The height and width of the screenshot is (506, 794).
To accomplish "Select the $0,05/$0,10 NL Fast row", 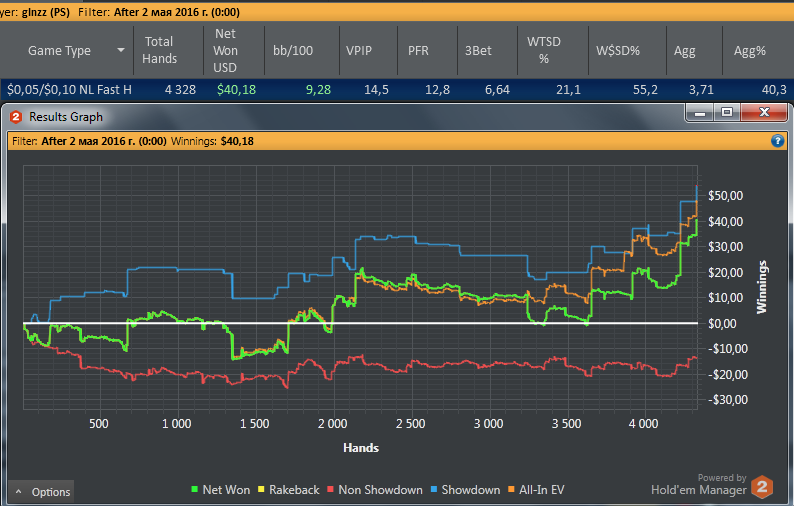I will point(397,90).
